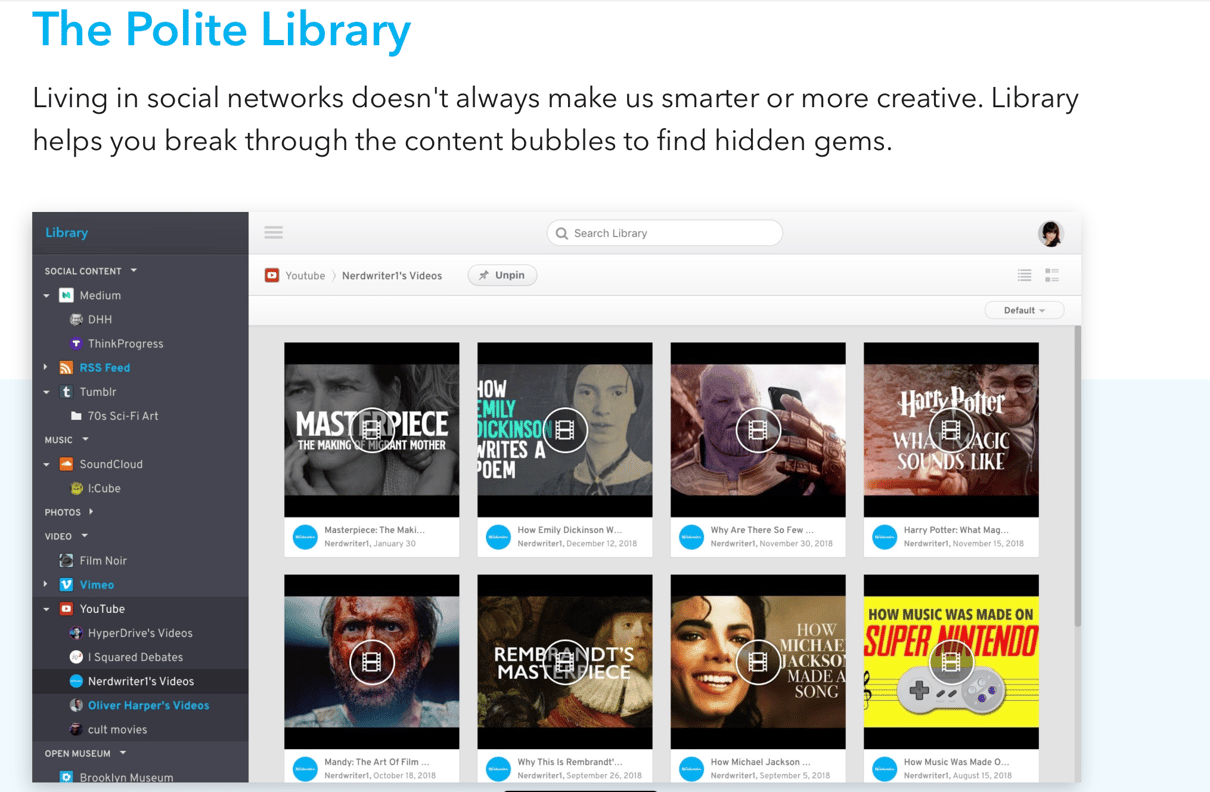Click the Film Noir icon
1210x792 pixels.
tap(66, 560)
